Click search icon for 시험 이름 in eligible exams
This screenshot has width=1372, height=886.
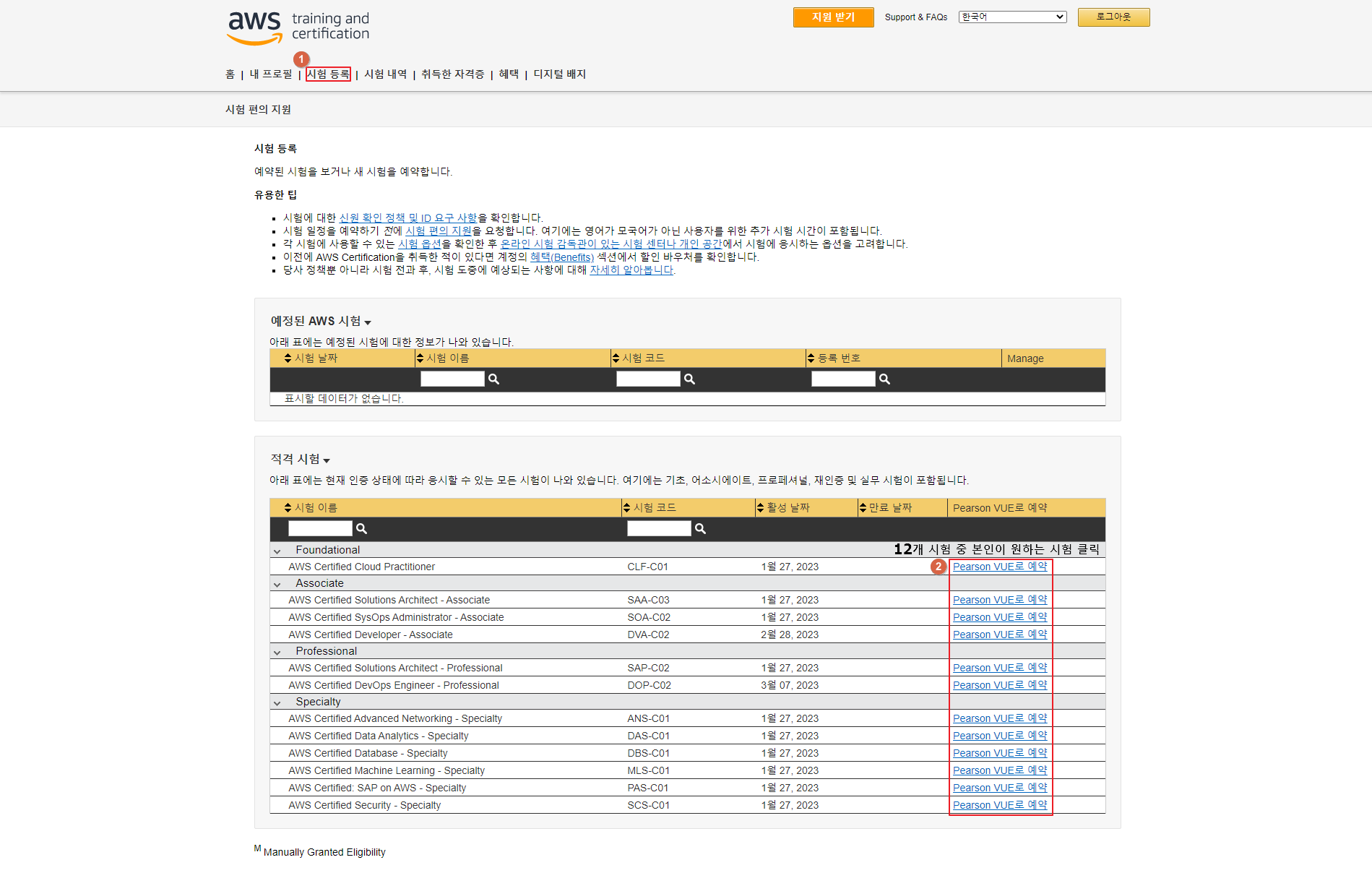361,529
